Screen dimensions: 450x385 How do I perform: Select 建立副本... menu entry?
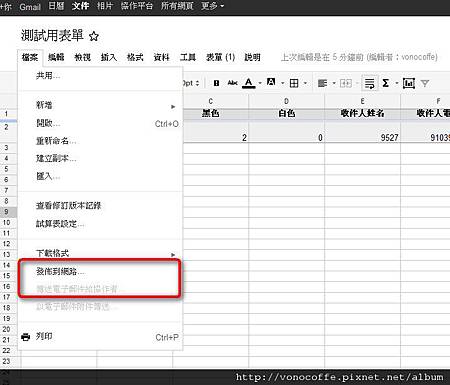pyautogui.click(x=100, y=159)
